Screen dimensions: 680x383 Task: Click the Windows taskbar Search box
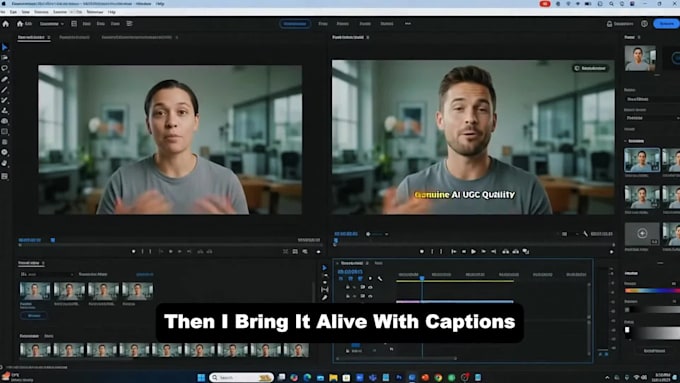pos(241,377)
